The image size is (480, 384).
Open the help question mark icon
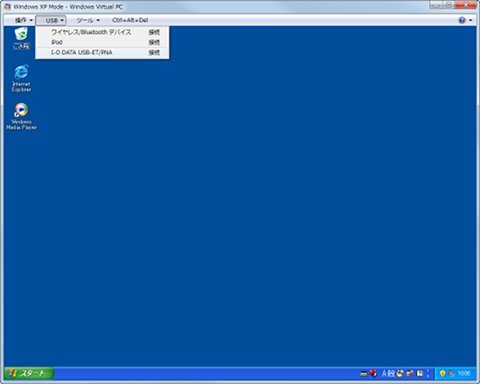462,20
